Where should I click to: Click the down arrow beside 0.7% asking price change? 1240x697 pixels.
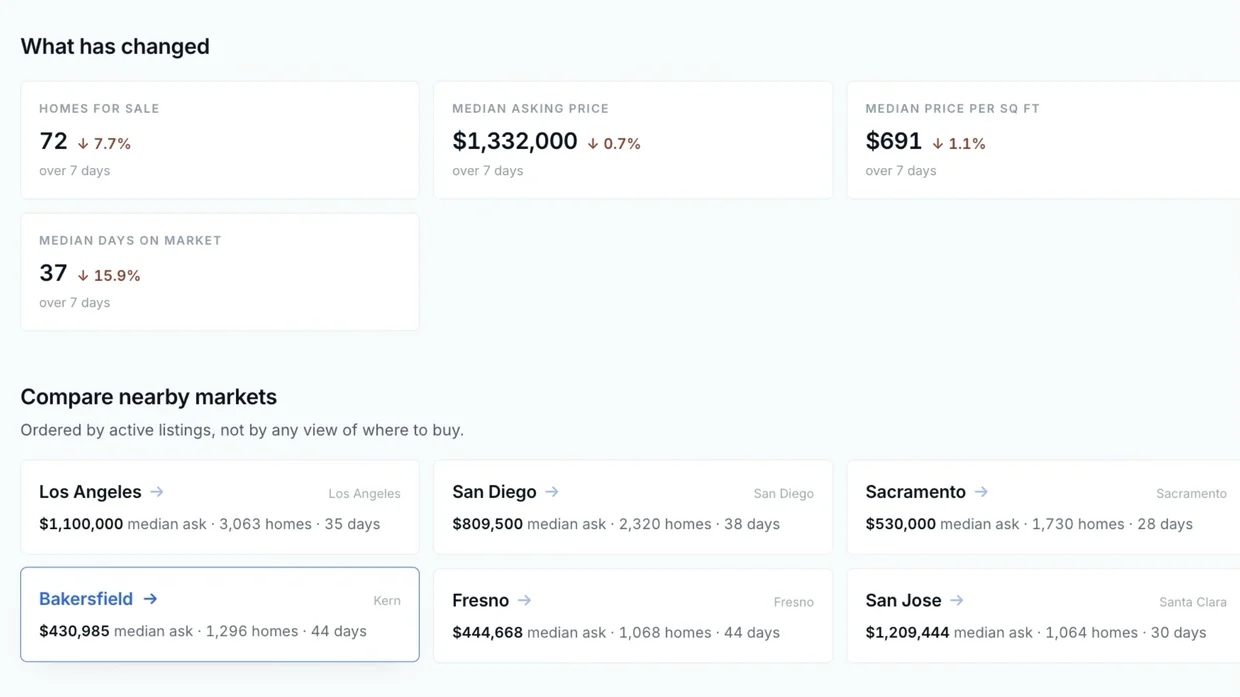[x=593, y=144]
